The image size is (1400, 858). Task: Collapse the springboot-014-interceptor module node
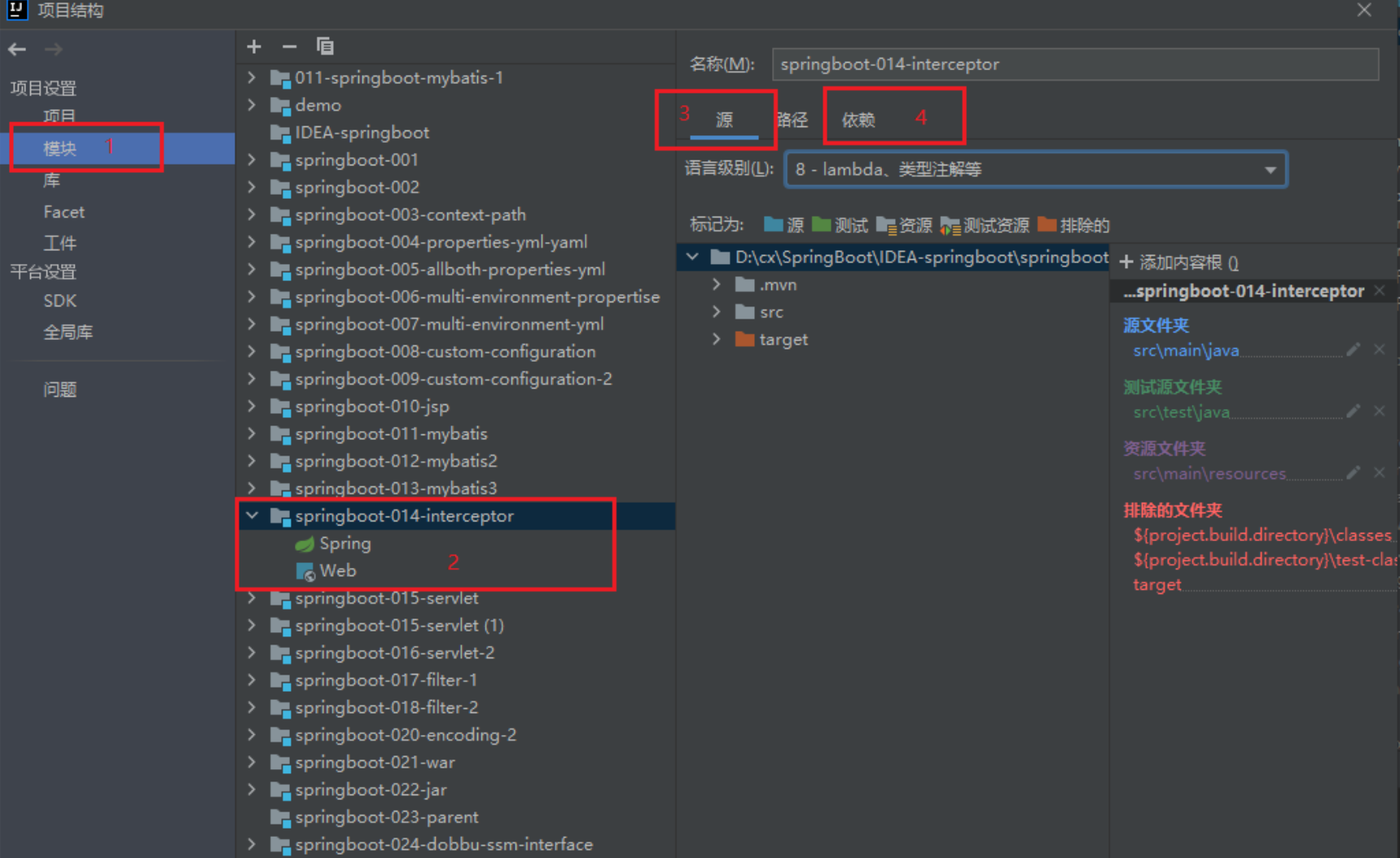pos(252,516)
